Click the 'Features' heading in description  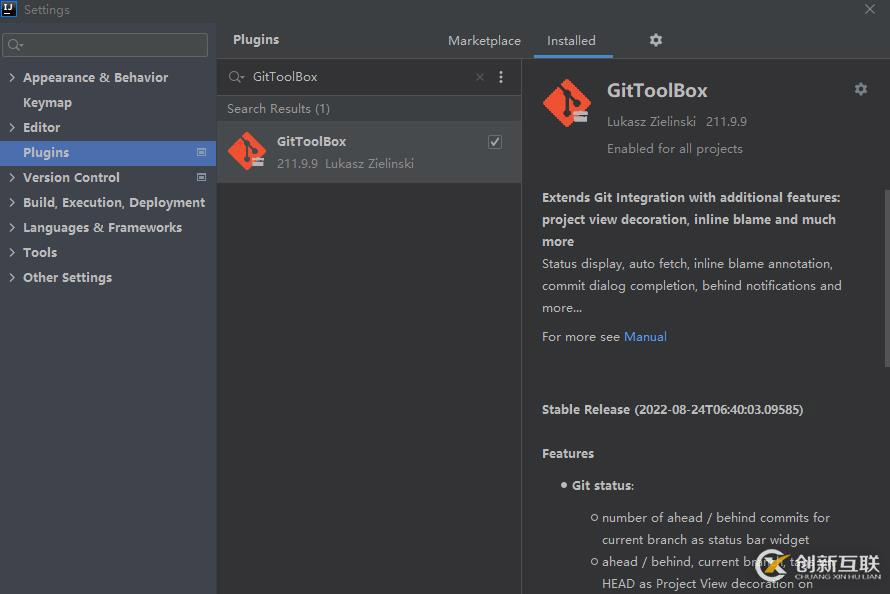pyautogui.click(x=568, y=454)
